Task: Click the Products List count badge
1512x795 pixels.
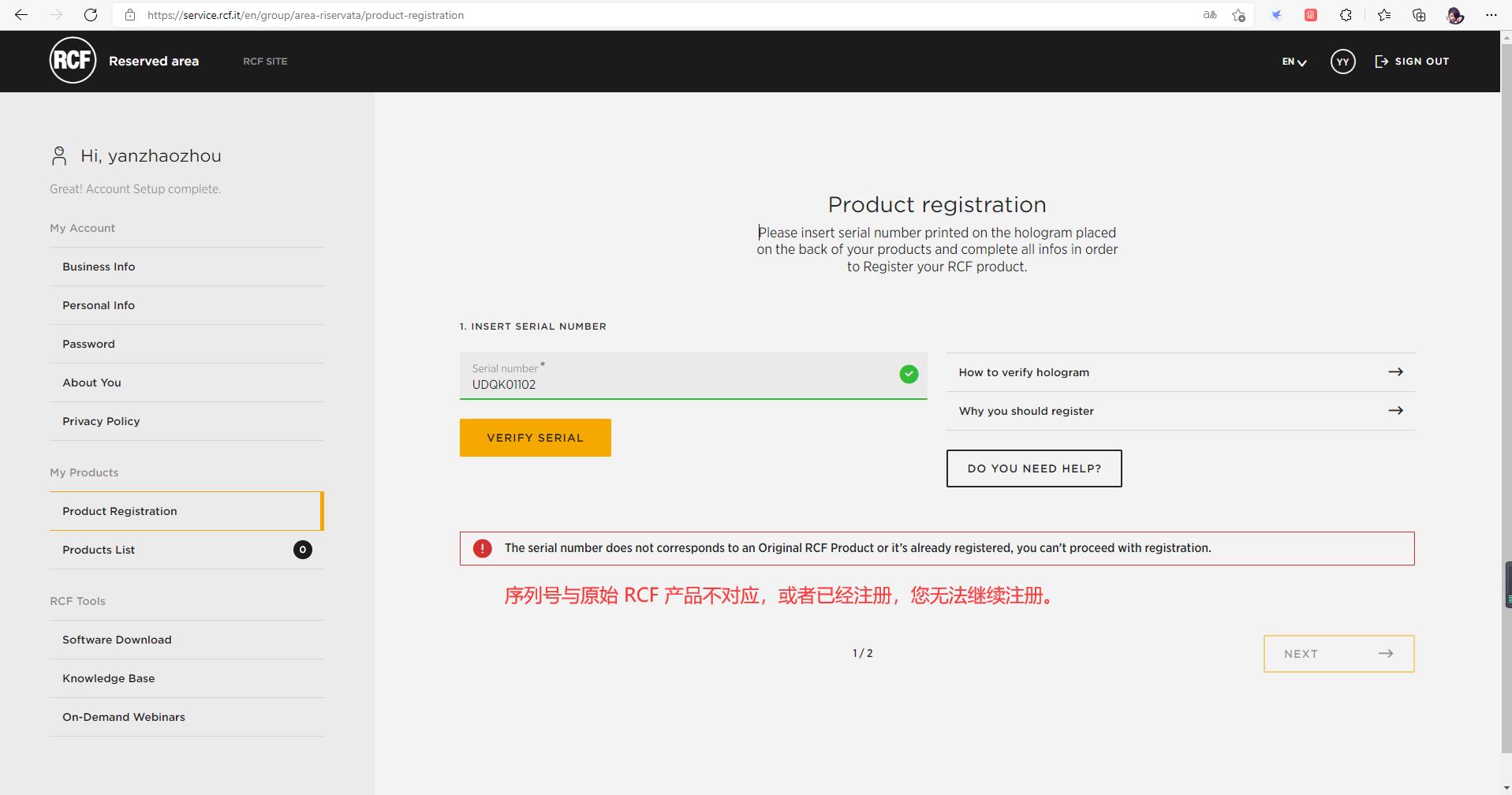Action: (x=302, y=550)
